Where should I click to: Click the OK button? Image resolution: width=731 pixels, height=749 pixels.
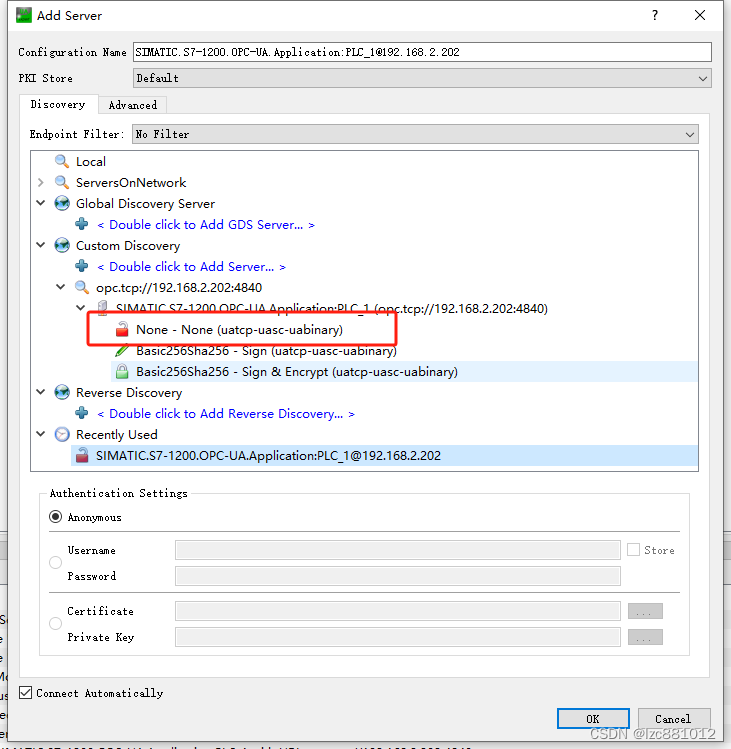point(593,719)
